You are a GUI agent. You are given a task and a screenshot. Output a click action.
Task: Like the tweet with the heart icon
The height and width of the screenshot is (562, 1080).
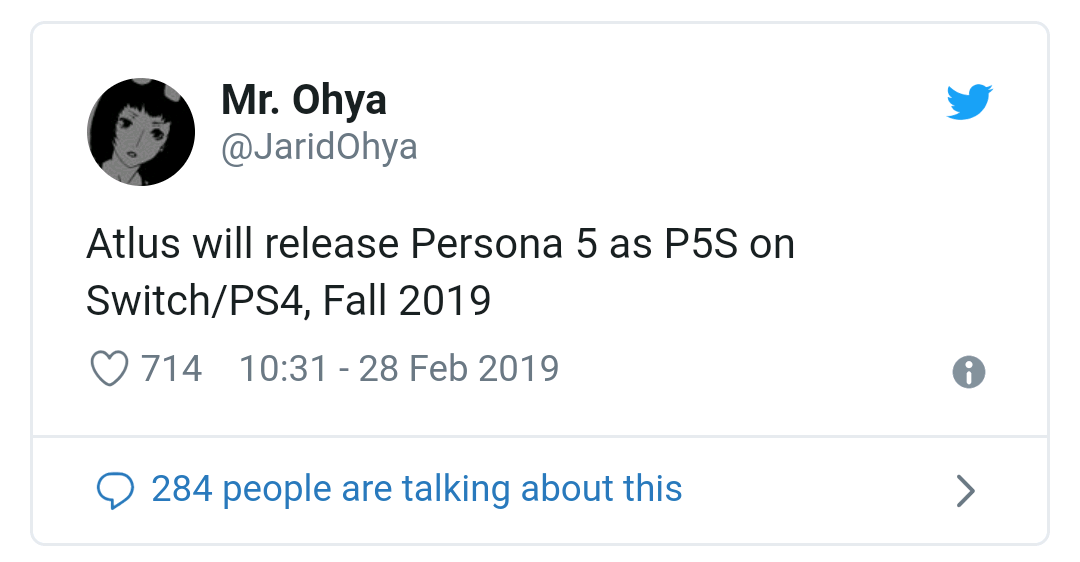(x=109, y=369)
